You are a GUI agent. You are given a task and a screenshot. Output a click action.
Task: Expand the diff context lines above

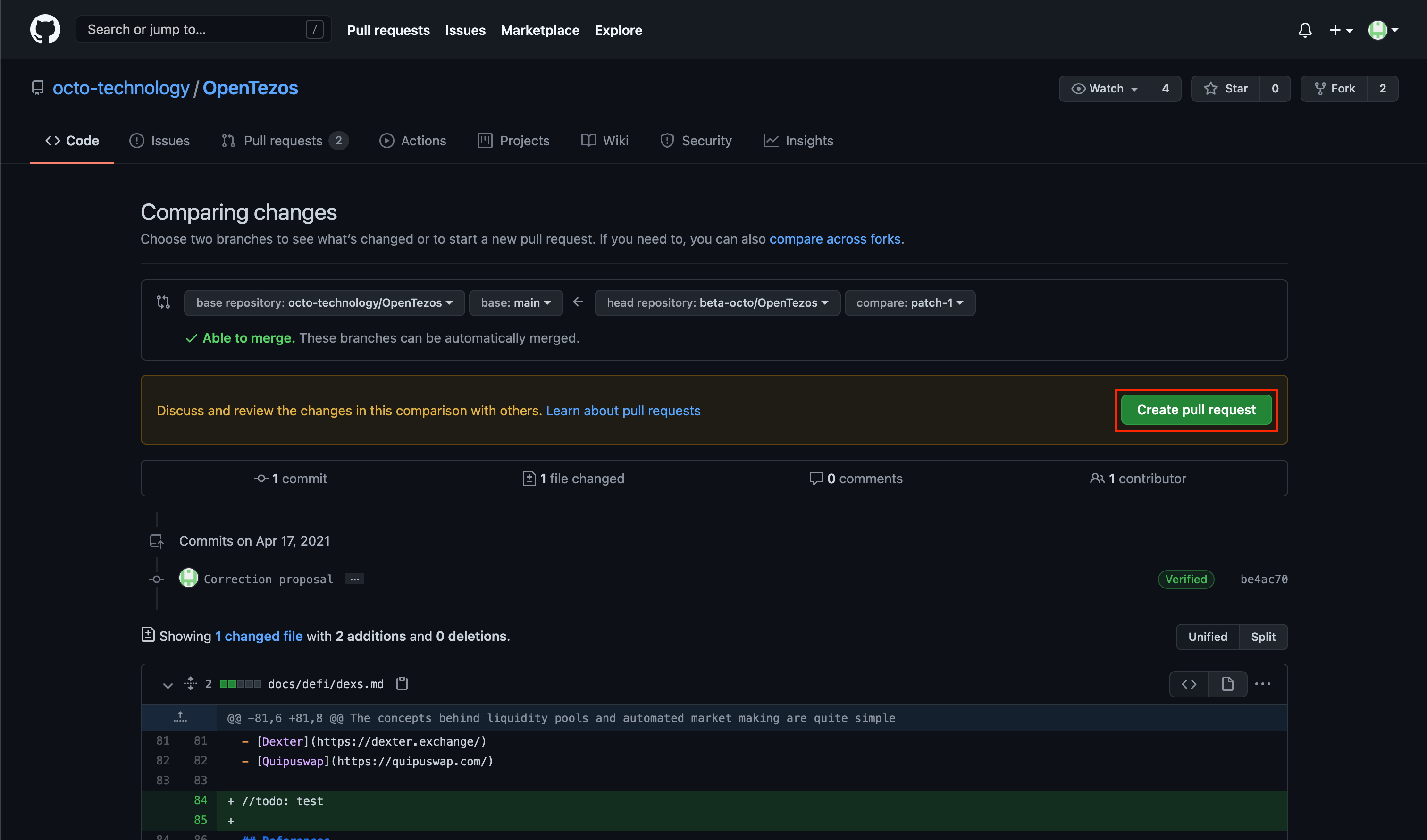click(x=179, y=718)
